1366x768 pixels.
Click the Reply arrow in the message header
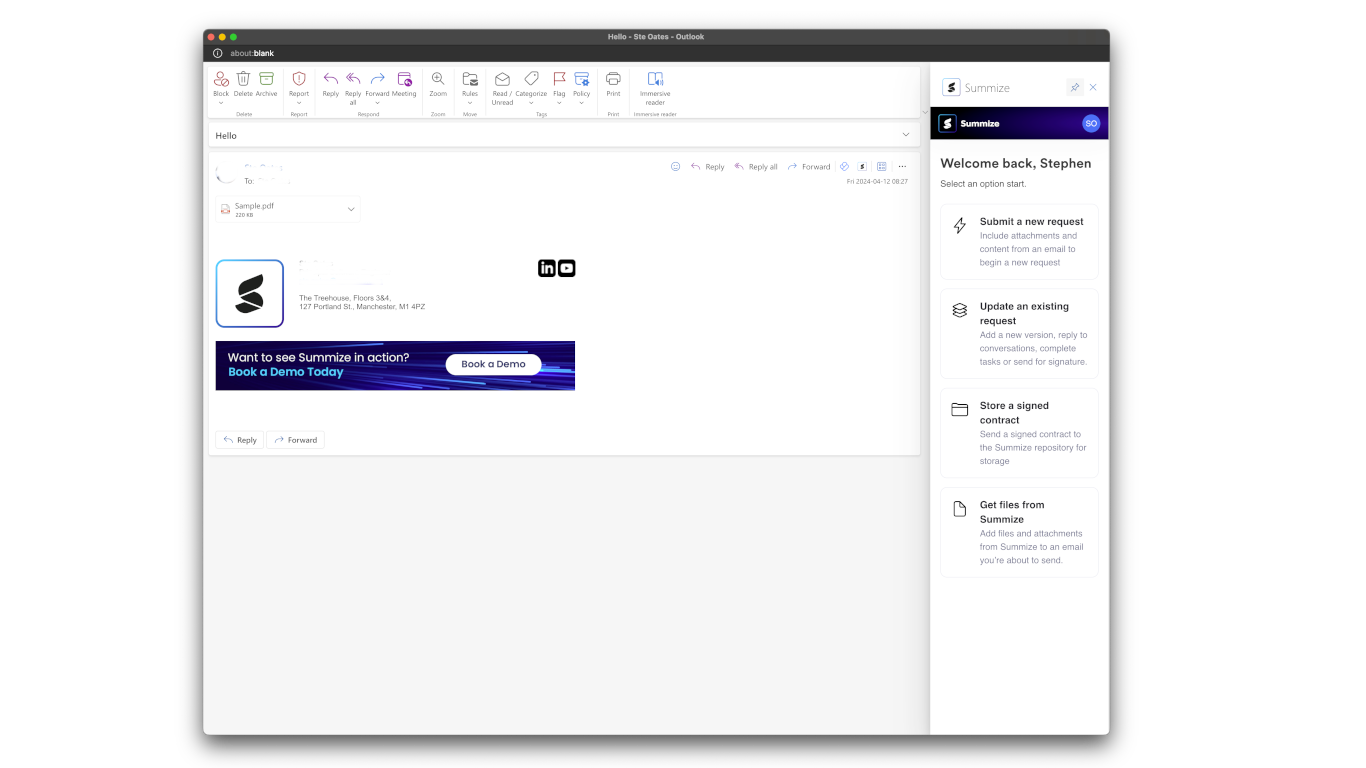(696, 167)
